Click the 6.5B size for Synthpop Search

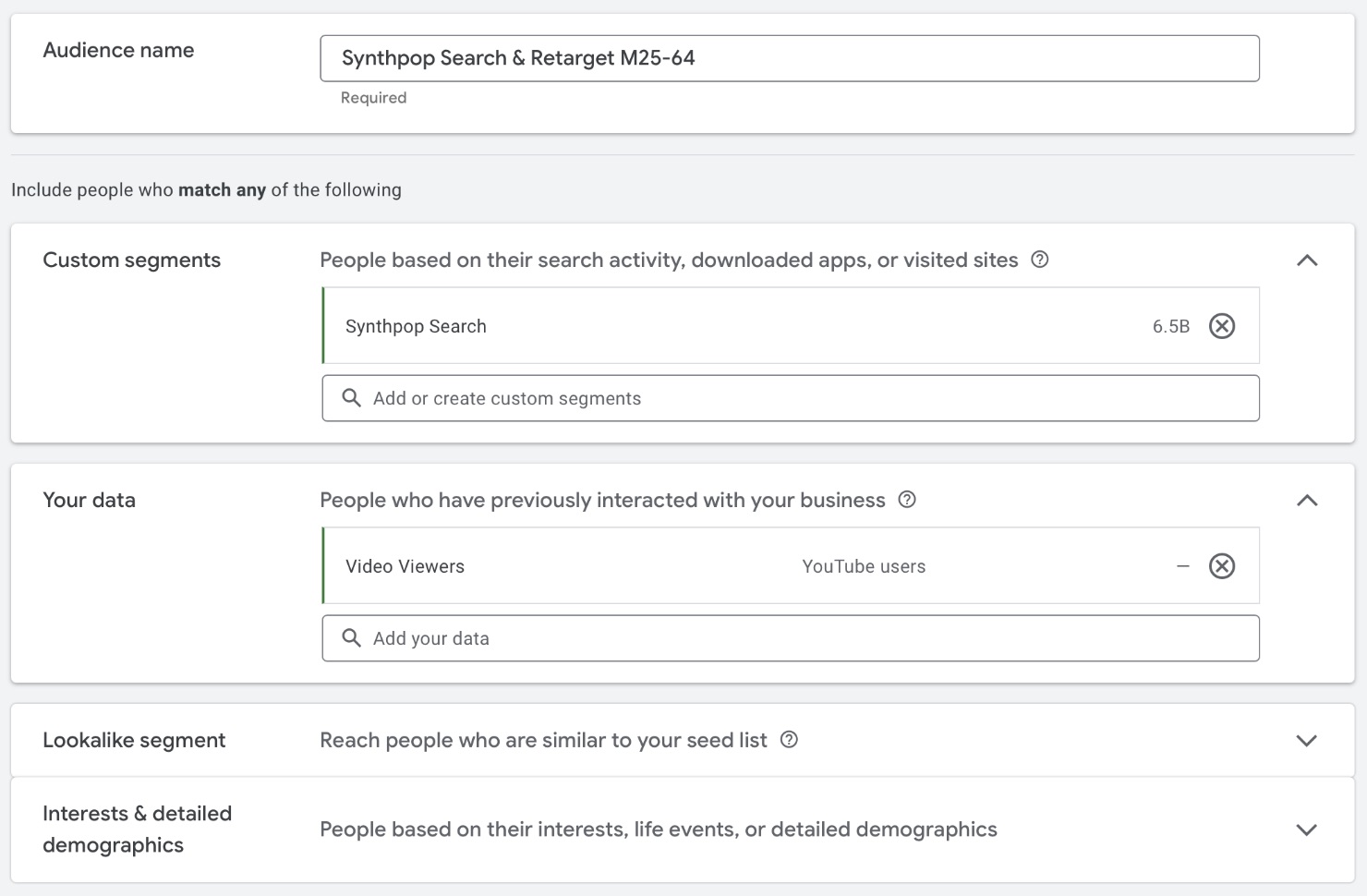1170,326
